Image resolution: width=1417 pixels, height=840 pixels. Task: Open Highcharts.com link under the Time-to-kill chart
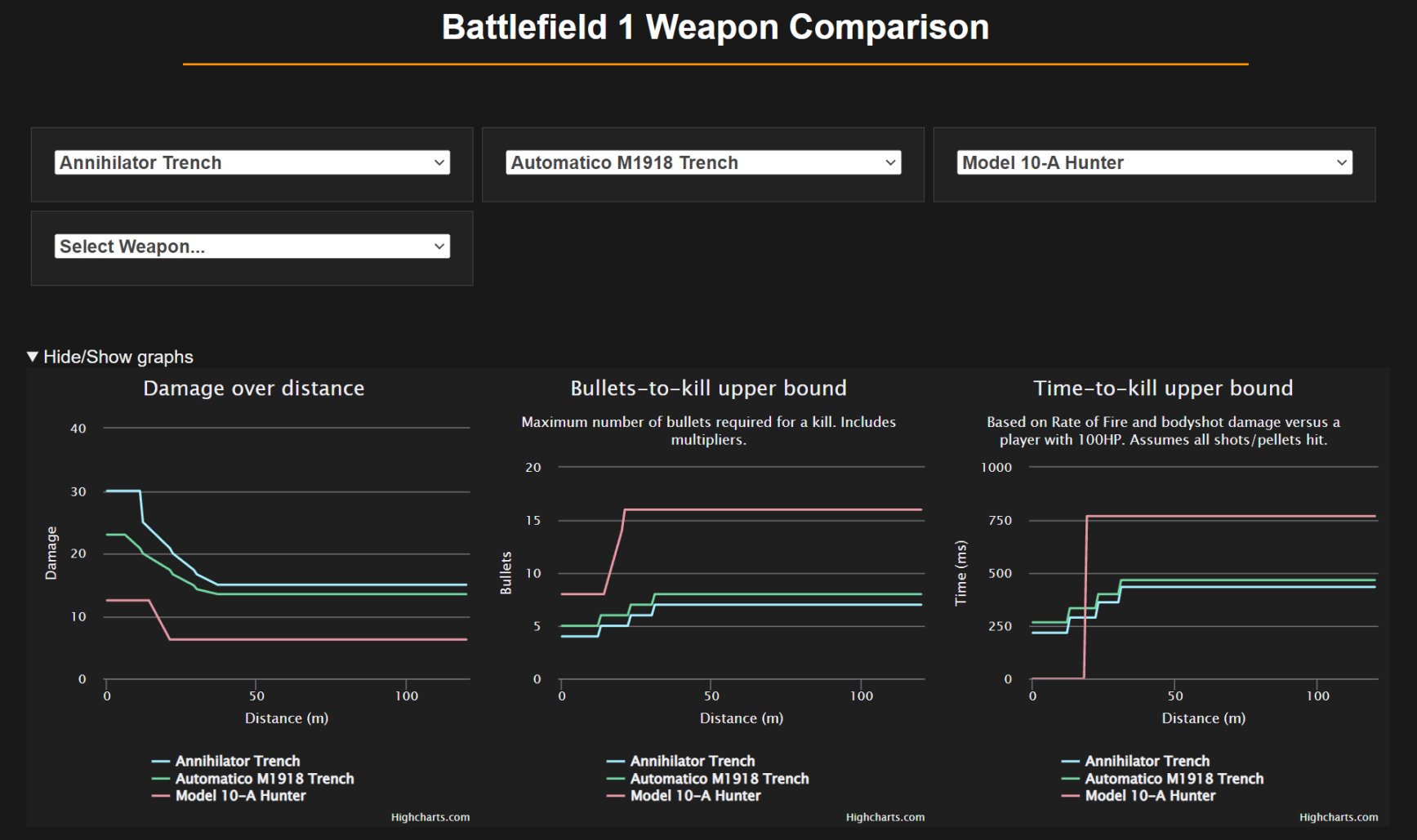click(x=1339, y=817)
